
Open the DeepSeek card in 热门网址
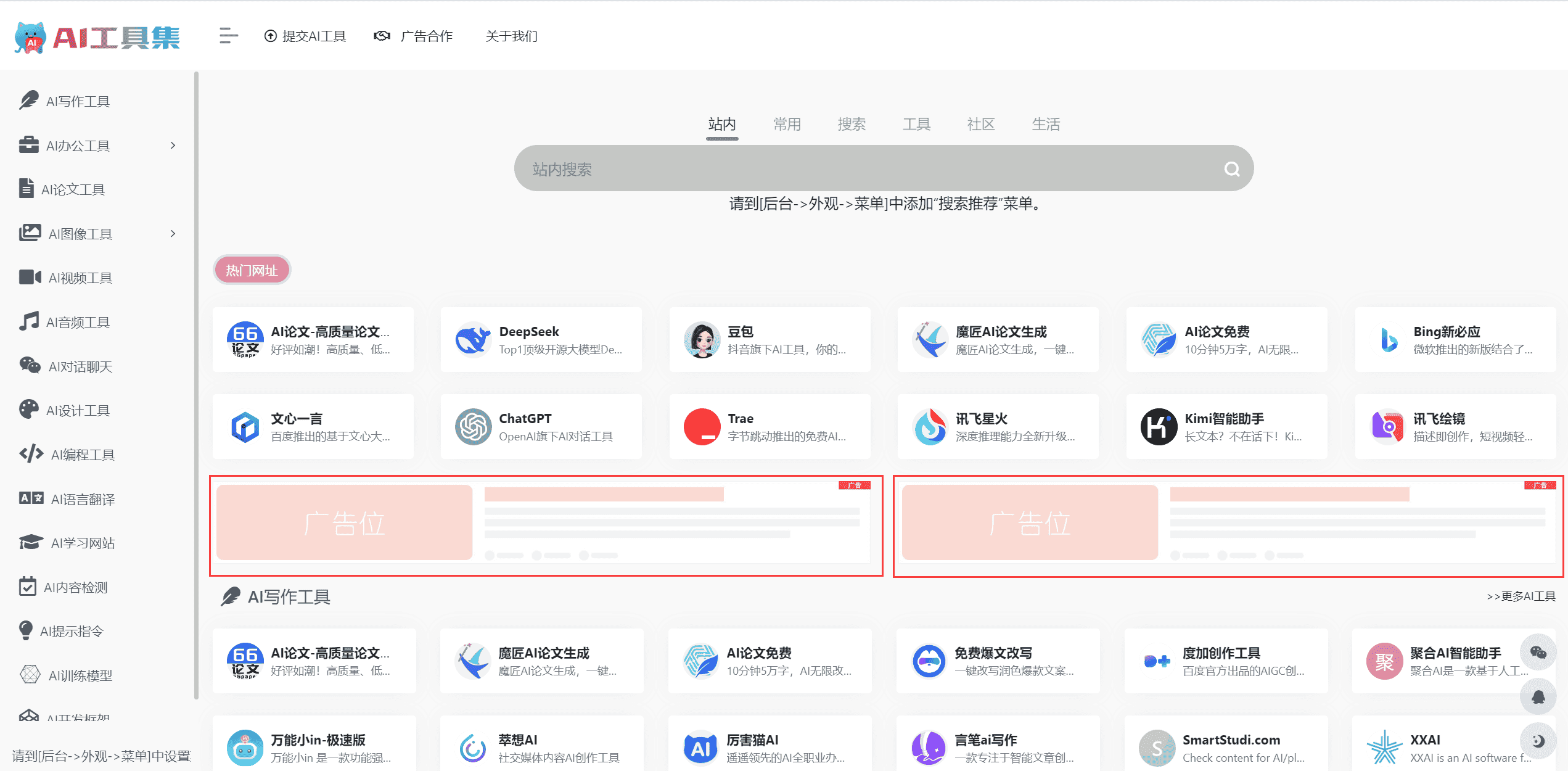[541, 340]
